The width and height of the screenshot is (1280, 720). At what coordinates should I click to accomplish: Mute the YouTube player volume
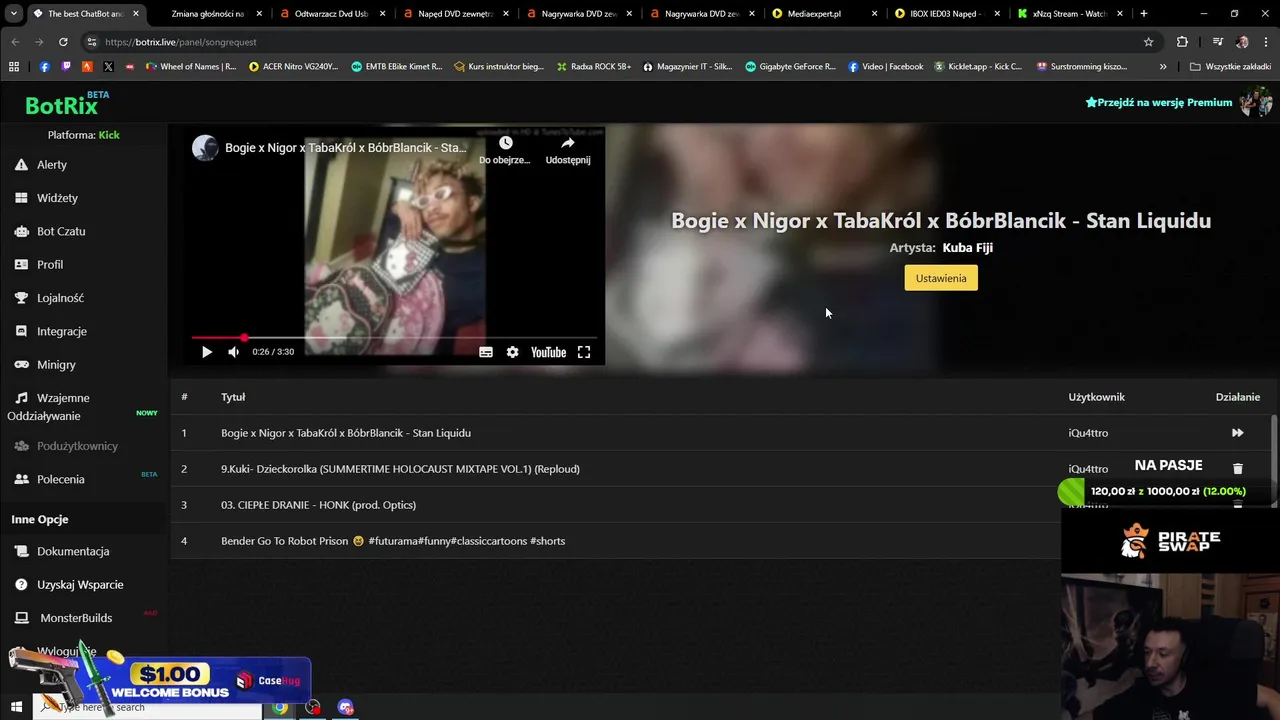click(x=233, y=352)
